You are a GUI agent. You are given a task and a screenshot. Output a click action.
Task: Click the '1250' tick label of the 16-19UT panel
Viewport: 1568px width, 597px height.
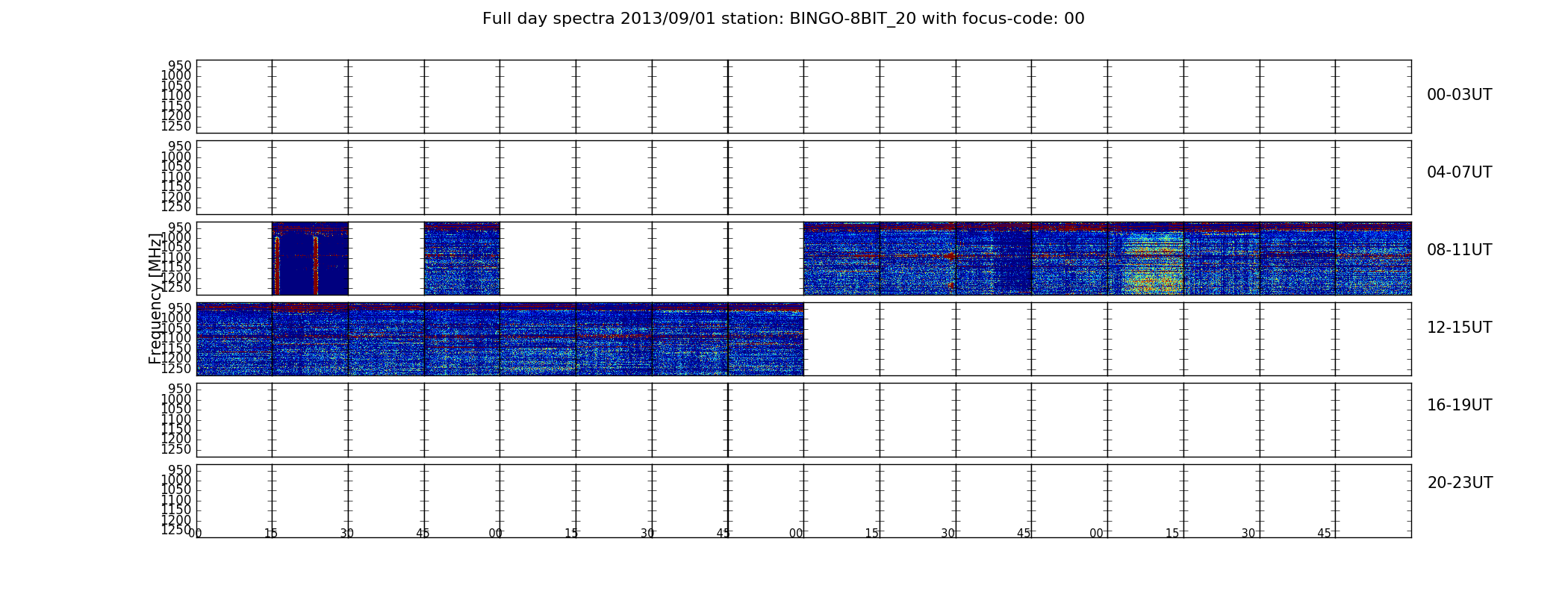point(176,449)
